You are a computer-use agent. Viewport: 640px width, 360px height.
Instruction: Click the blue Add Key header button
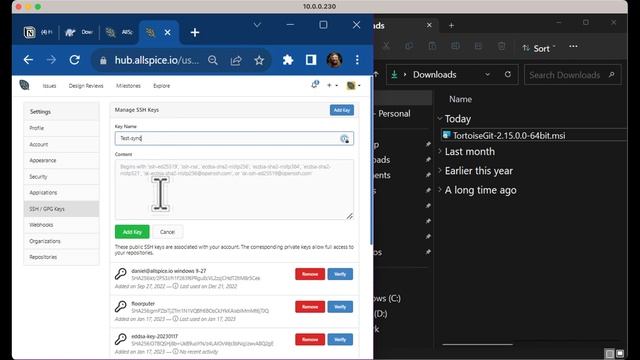(342, 110)
